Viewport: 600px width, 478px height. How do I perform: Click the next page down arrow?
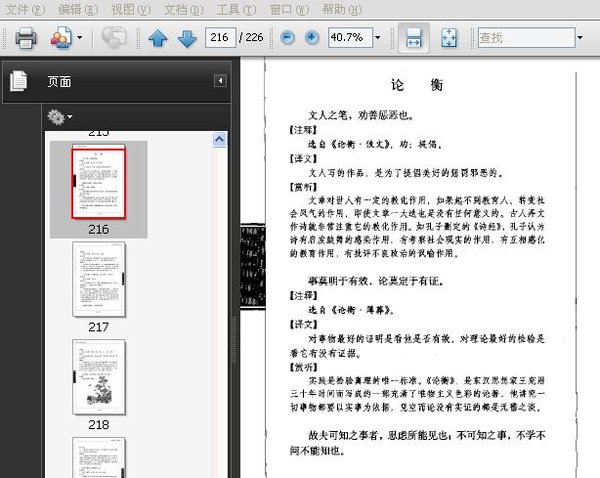186,39
